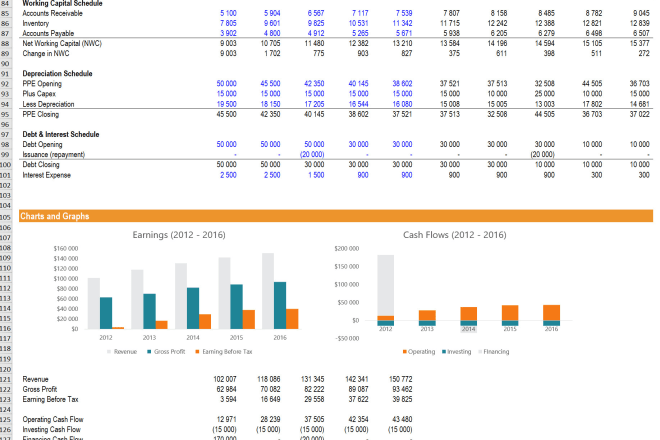Click Operating Cash Flow value 43 480
Viewport: 660px width, 440px height.
[402, 420]
